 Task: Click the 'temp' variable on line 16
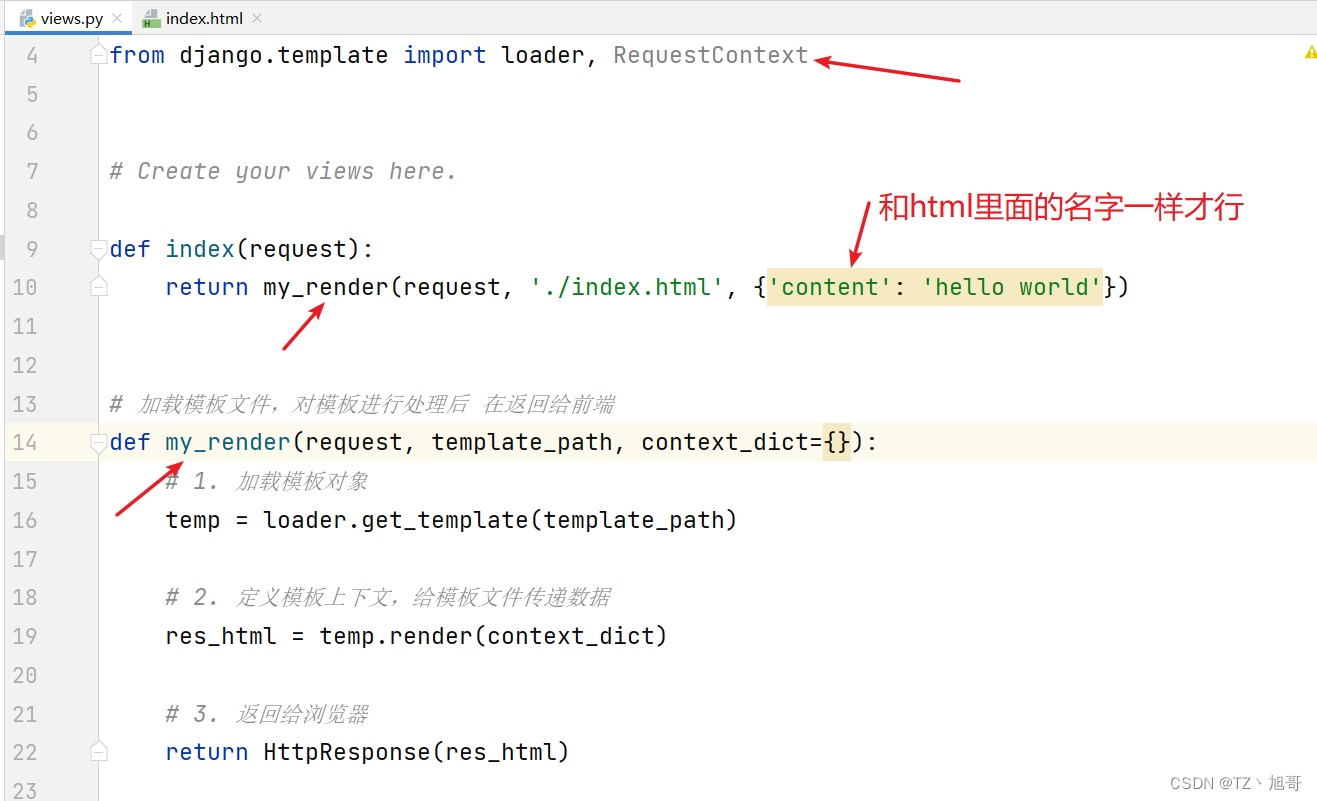click(193, 520)
